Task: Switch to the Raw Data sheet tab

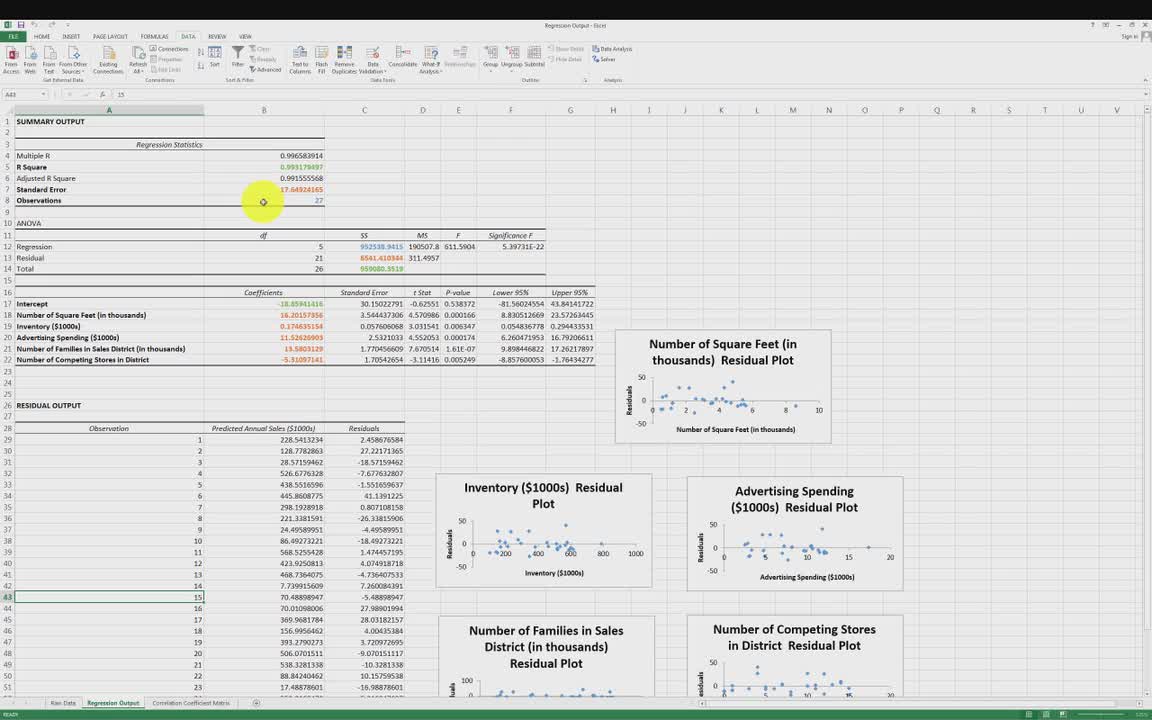Action: 63,703
